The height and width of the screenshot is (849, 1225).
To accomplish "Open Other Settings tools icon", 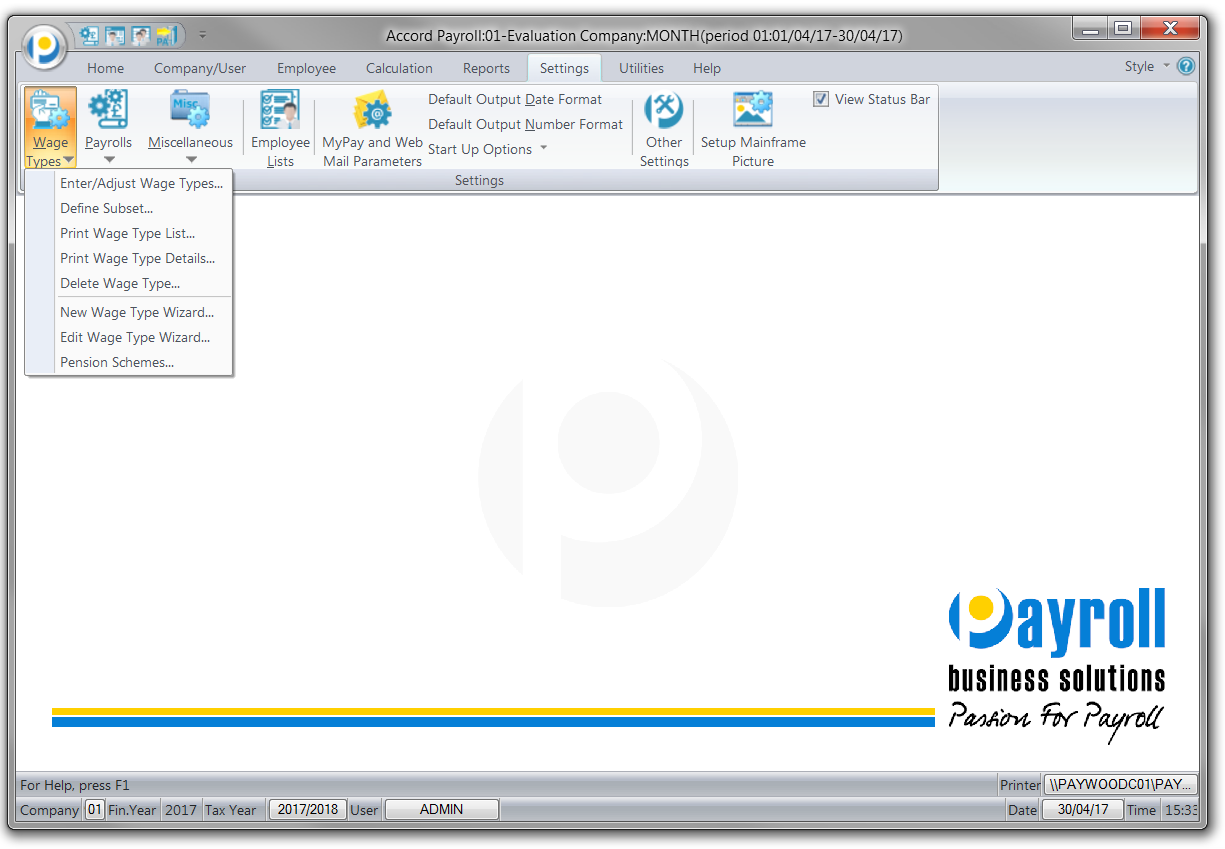I will (664, 110).
